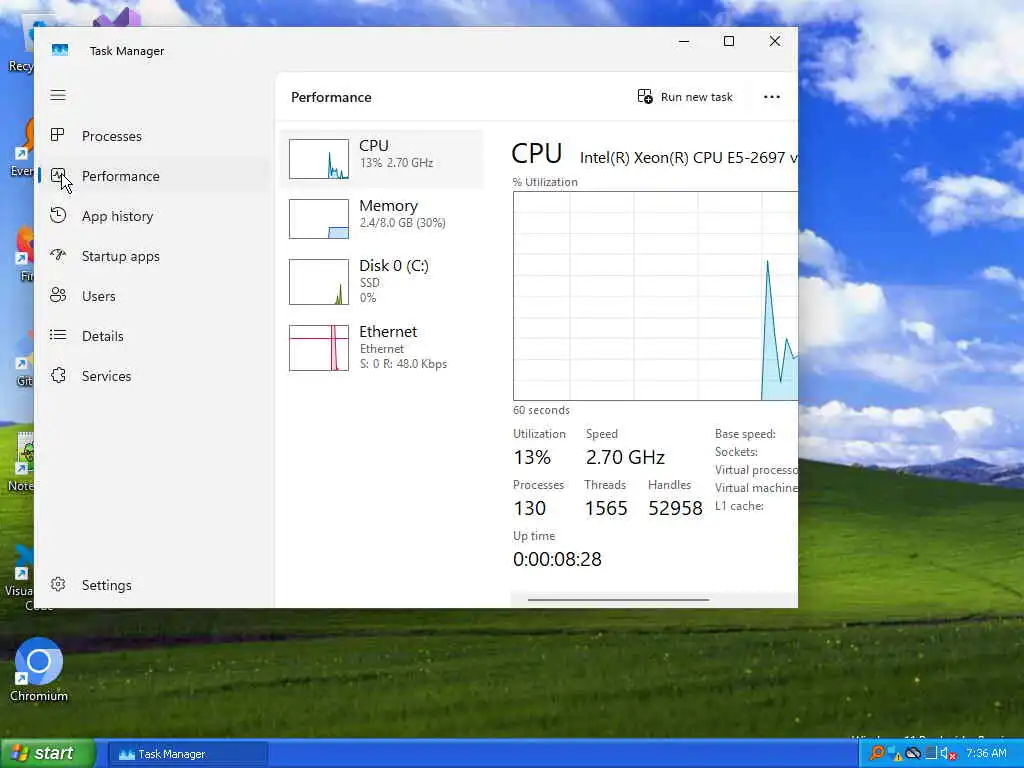The height and width of the screenshot is (768, 1024).
Task: Select the Ethernet mini graph thumbnail
Action: tap(319, 348)
